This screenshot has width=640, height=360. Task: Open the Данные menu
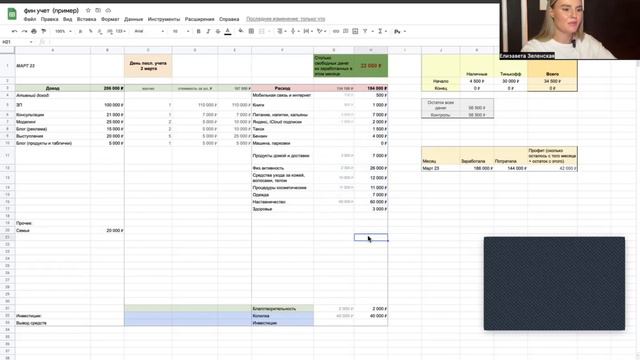tap(133, 19)
